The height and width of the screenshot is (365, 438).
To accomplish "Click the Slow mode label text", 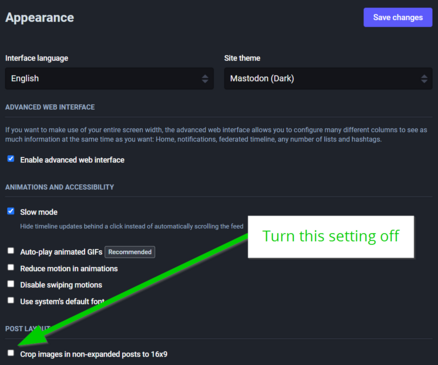I will click(x=39, y=212).
